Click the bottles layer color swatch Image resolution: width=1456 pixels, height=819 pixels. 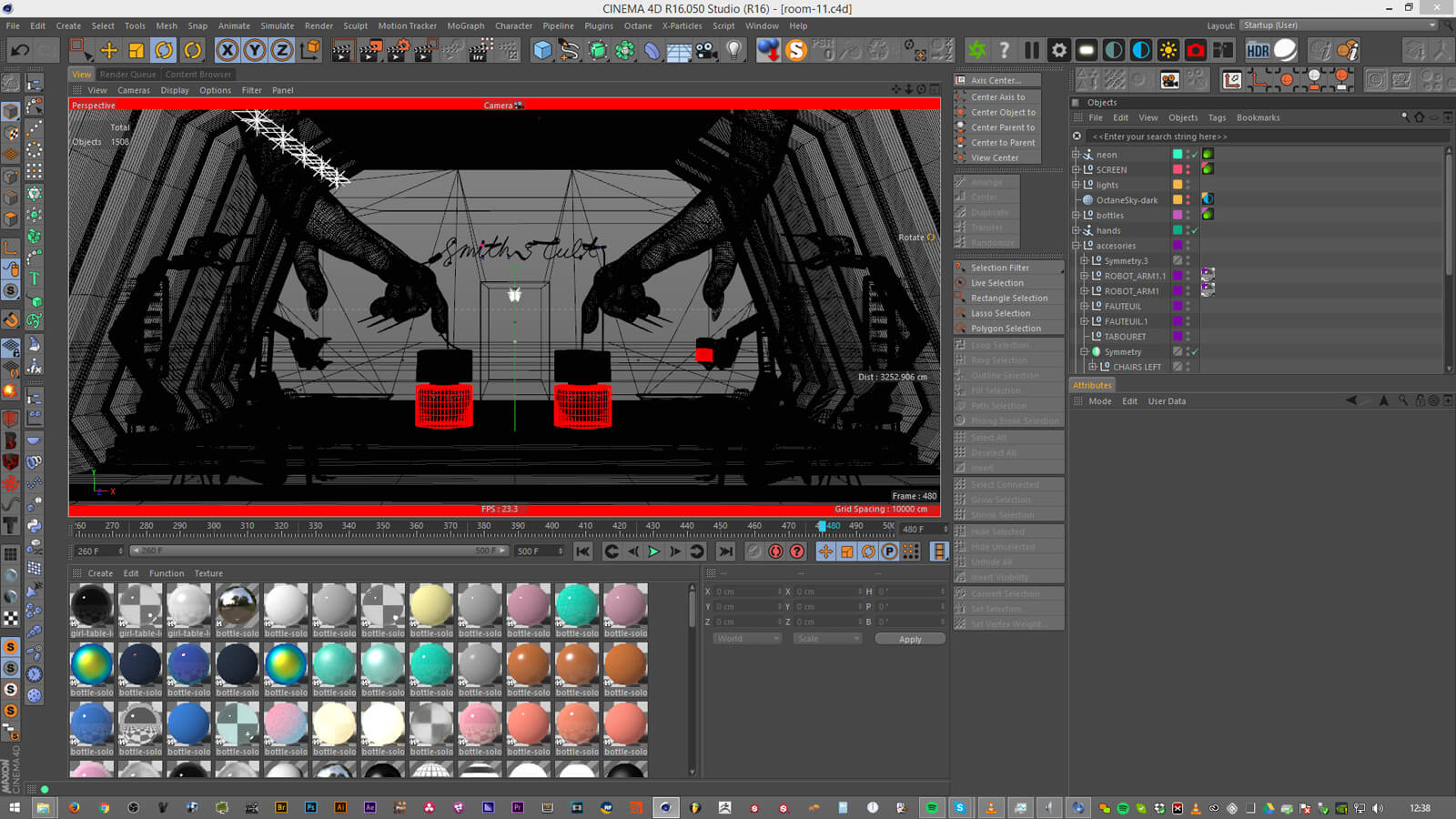tap(1178, 215)
